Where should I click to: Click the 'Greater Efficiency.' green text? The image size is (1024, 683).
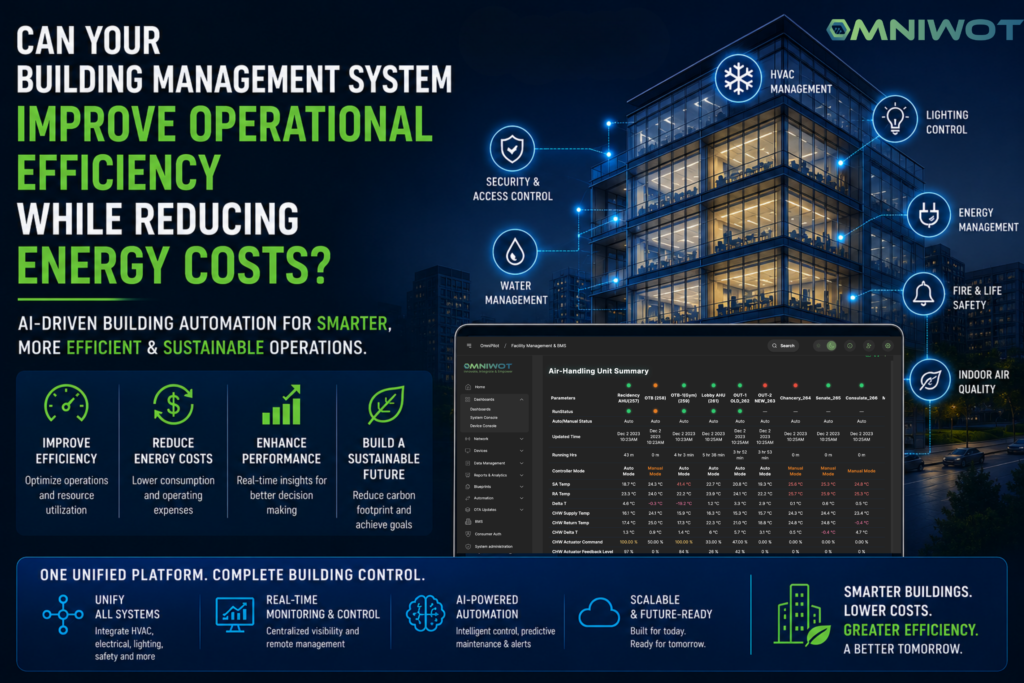coord(910,630)
